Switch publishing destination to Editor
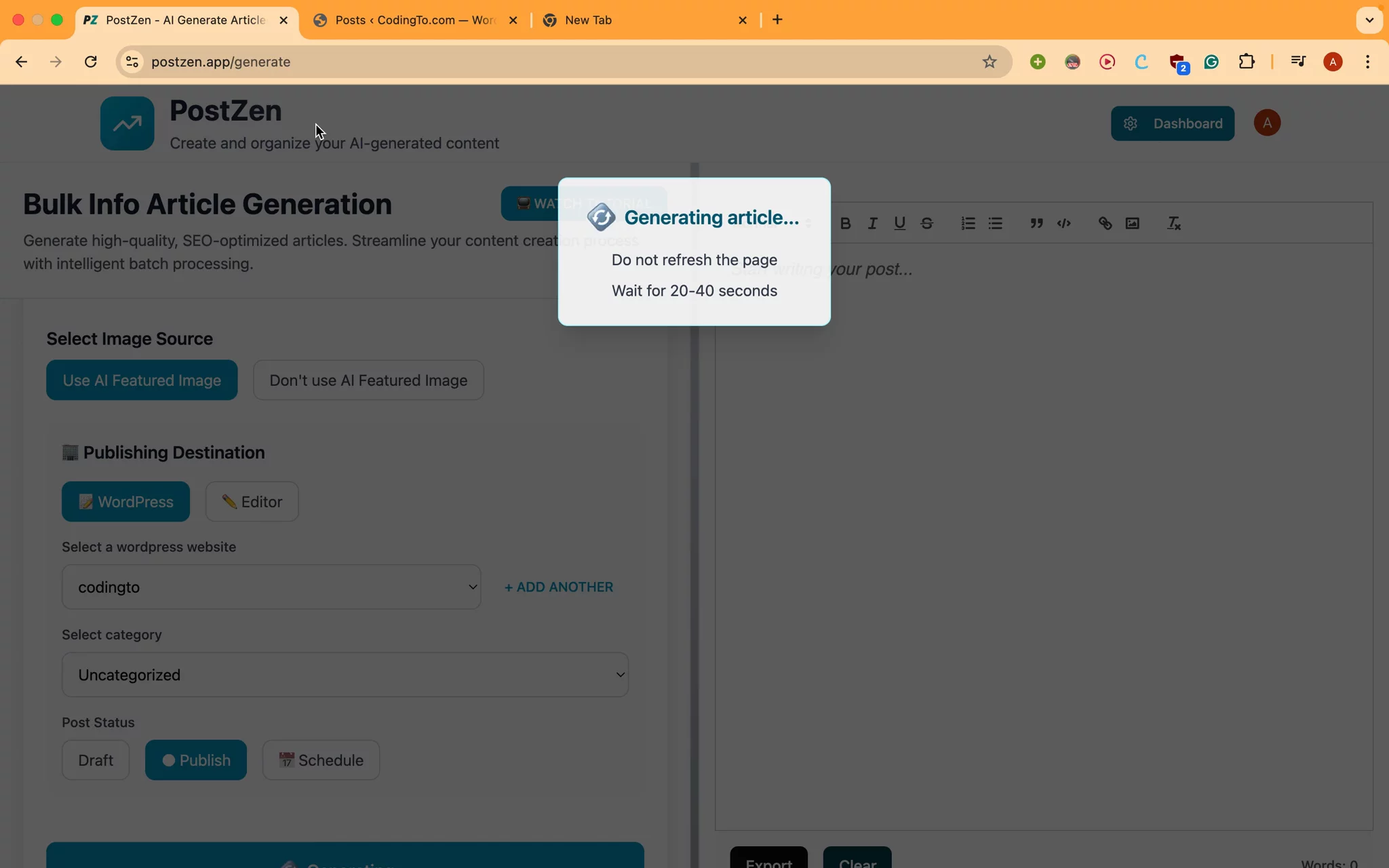The height and width of the screenshot is (868, 1389). pyautogui.click(x=252, y=501)
